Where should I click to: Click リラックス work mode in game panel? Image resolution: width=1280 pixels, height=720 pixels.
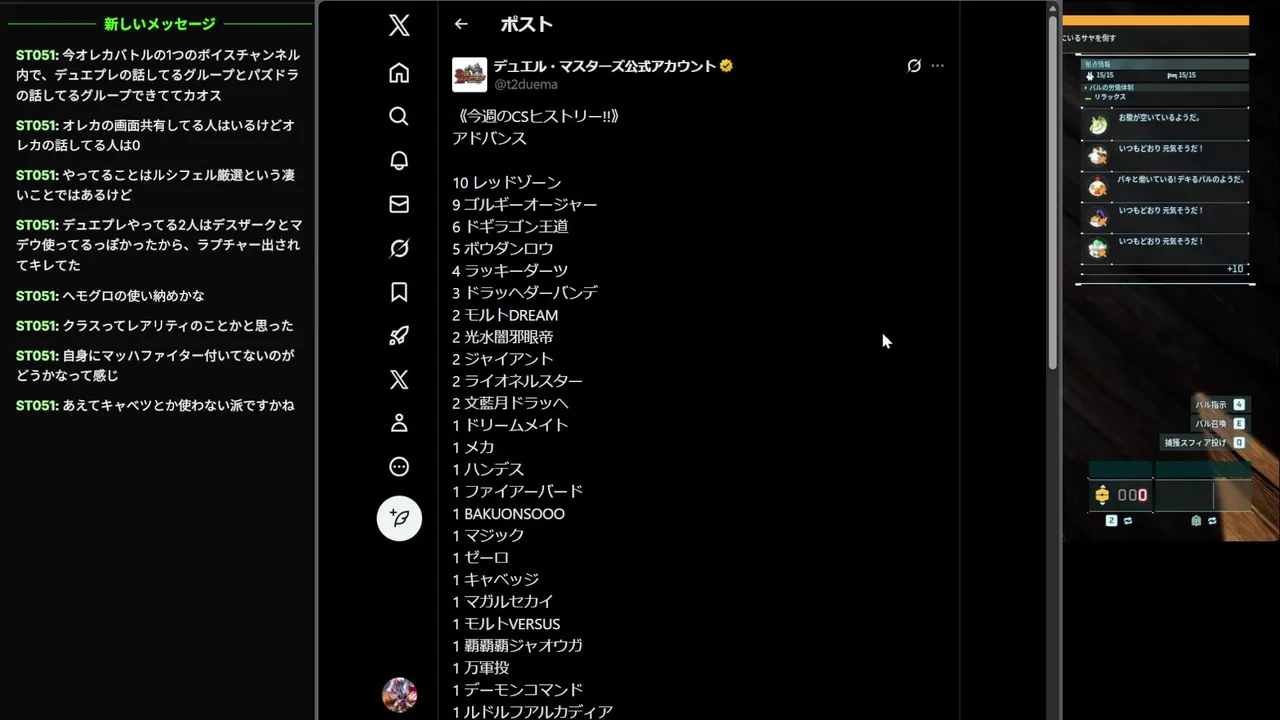click(x=1110, y=97)
